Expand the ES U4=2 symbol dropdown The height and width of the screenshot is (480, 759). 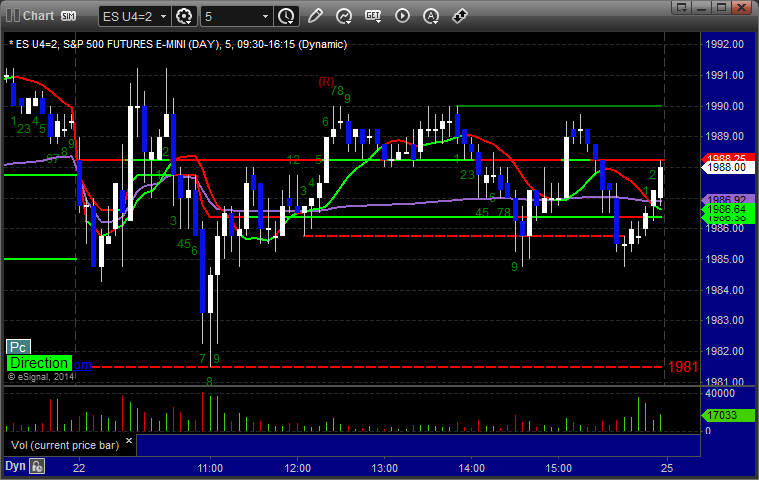click(164, 16)
